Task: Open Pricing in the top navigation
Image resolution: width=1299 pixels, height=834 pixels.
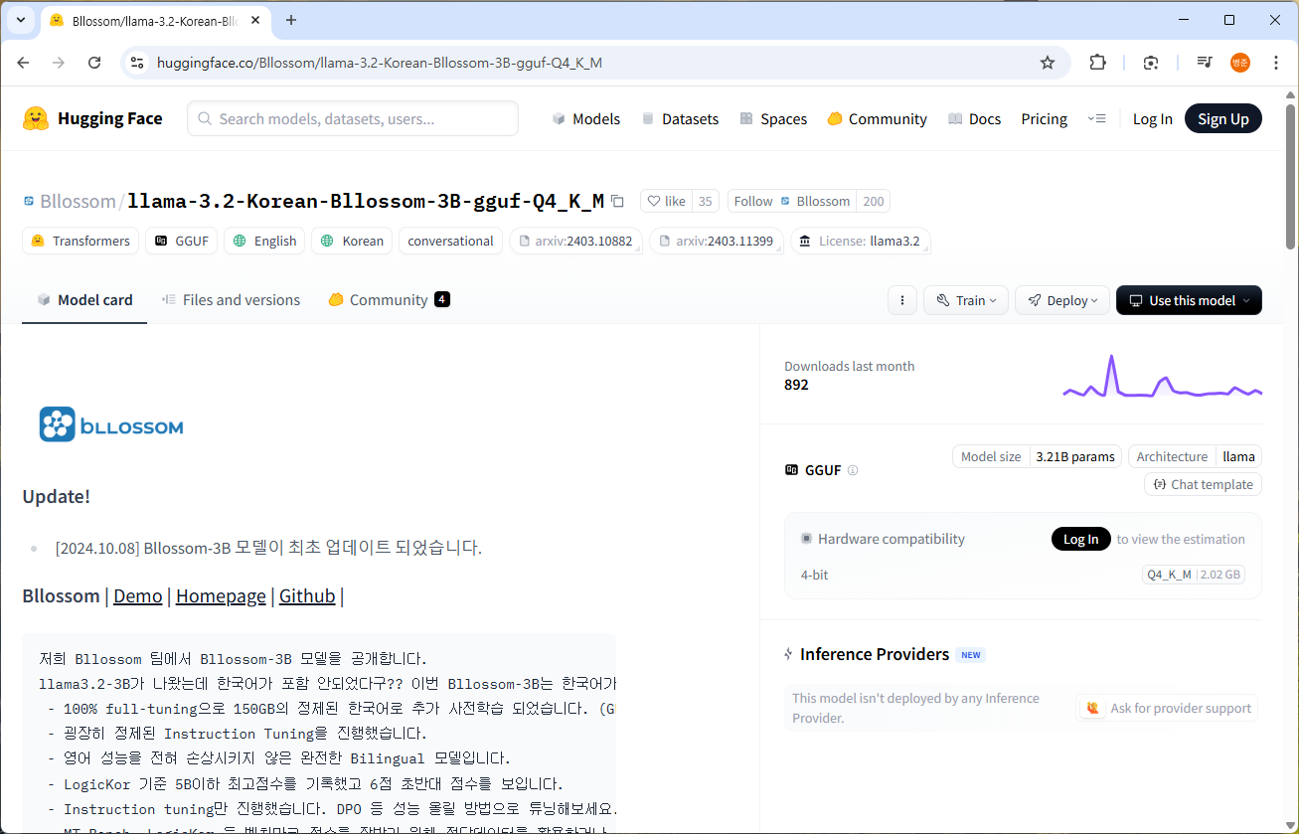Action: tap(1044, 118)
